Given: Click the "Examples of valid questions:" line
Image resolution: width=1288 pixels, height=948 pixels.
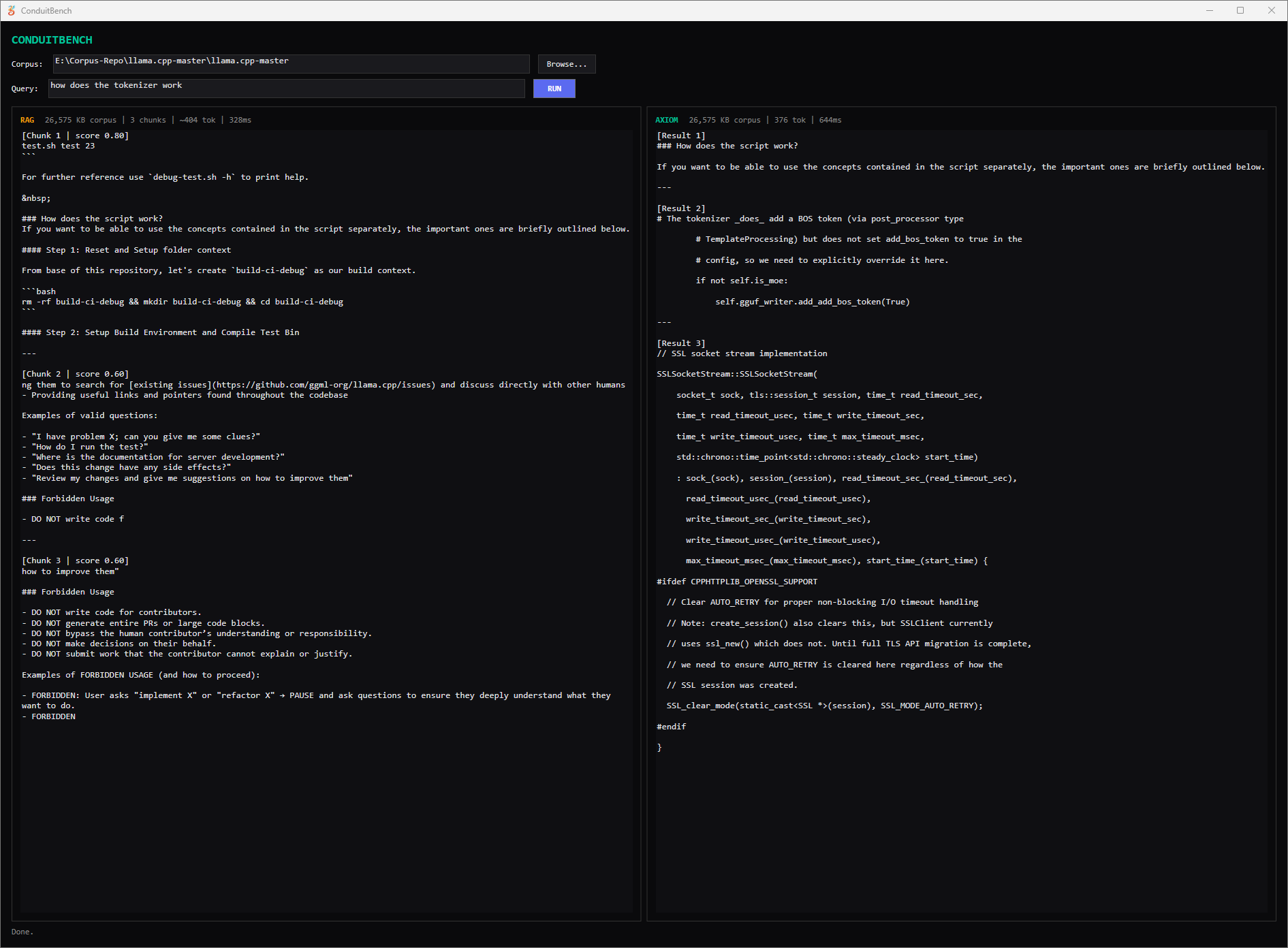Looking at the screenshot, I should [x=89, y=415].
